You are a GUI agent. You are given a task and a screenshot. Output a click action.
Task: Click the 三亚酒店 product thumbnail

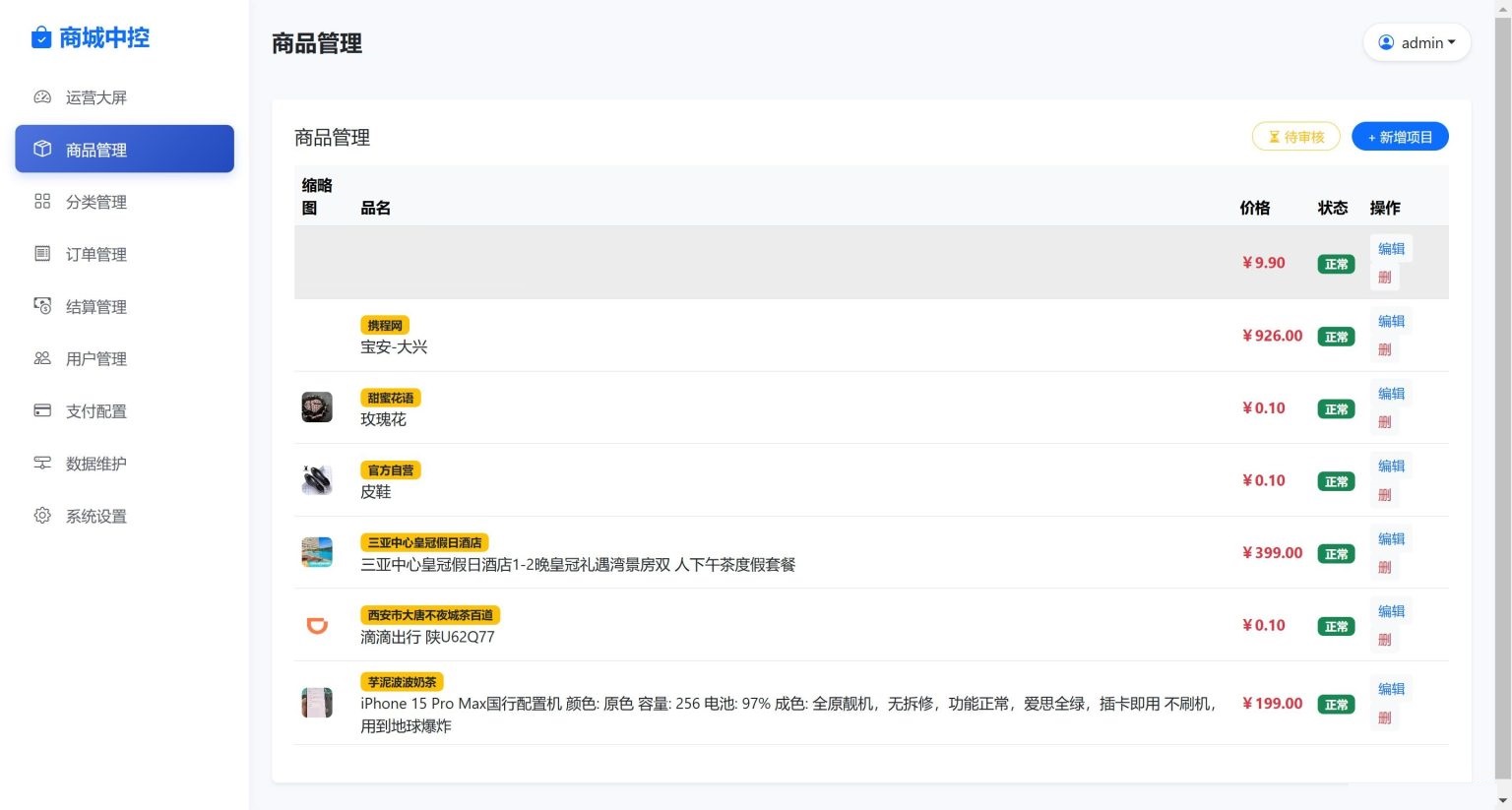317,552
